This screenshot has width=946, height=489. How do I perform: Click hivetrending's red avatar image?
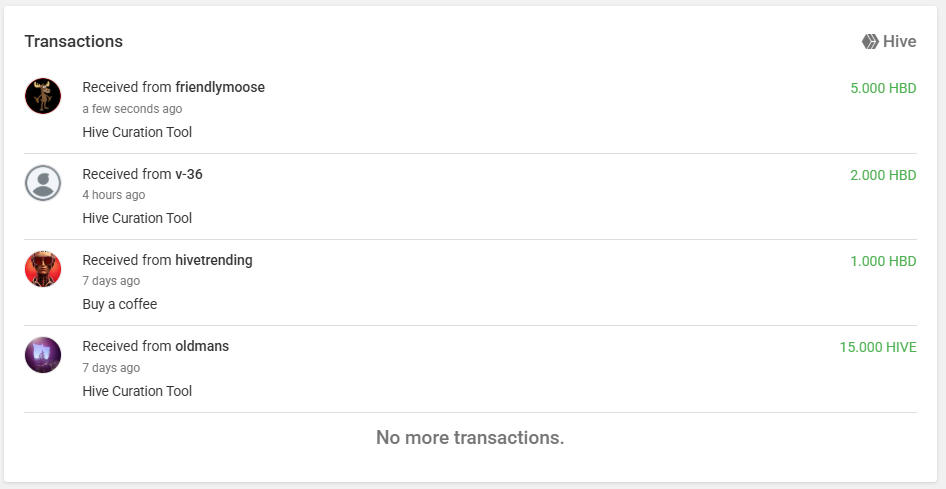(43, 269)
